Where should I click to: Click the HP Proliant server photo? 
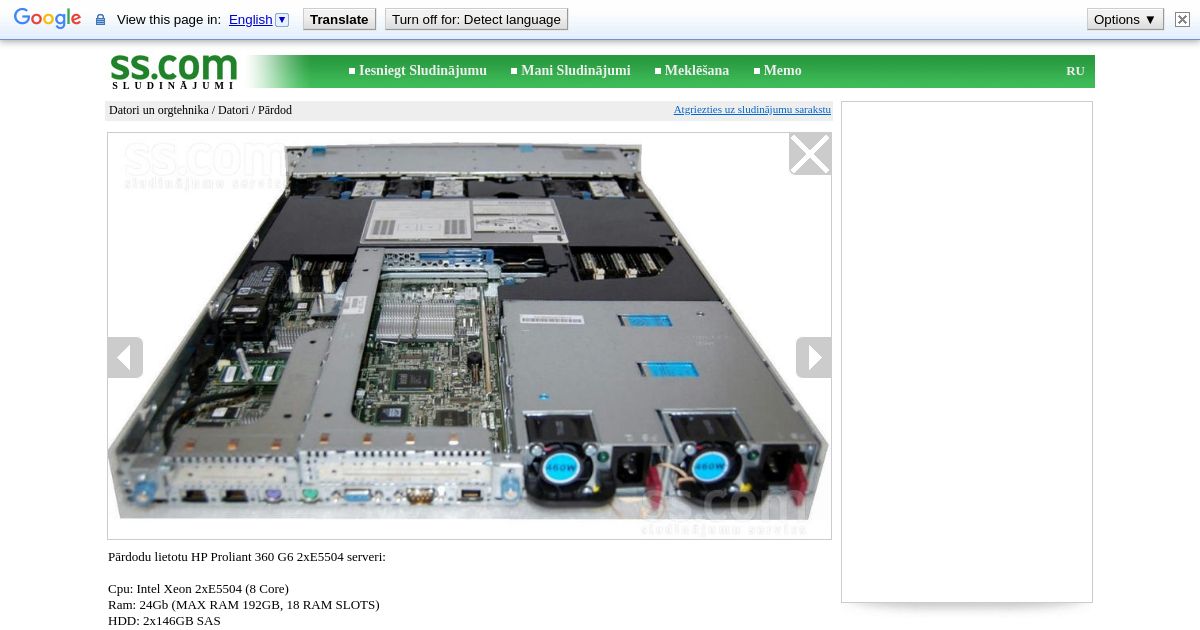(469, 336)
